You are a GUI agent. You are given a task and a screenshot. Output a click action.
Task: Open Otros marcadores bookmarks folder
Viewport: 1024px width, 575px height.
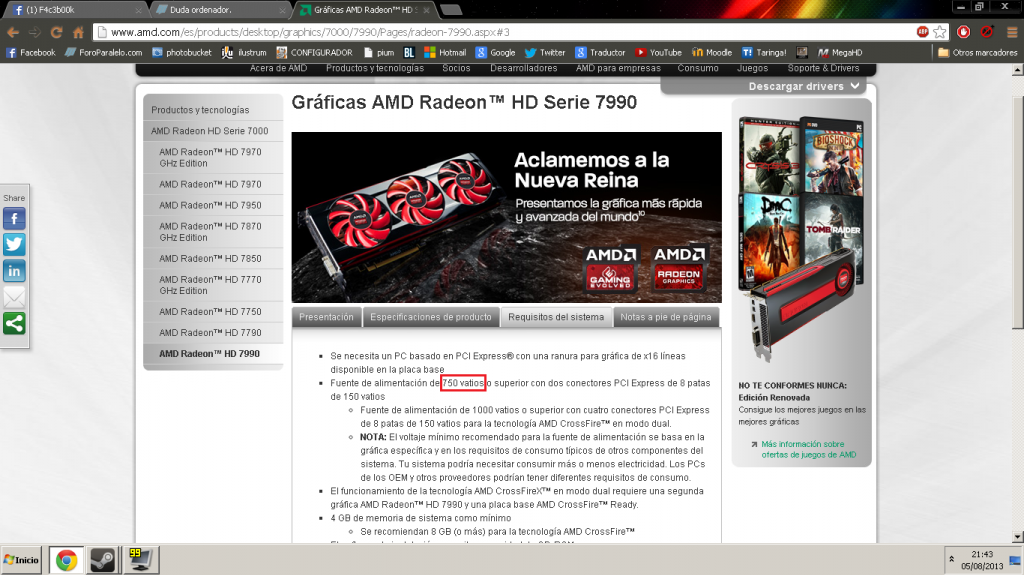(978, 52)
